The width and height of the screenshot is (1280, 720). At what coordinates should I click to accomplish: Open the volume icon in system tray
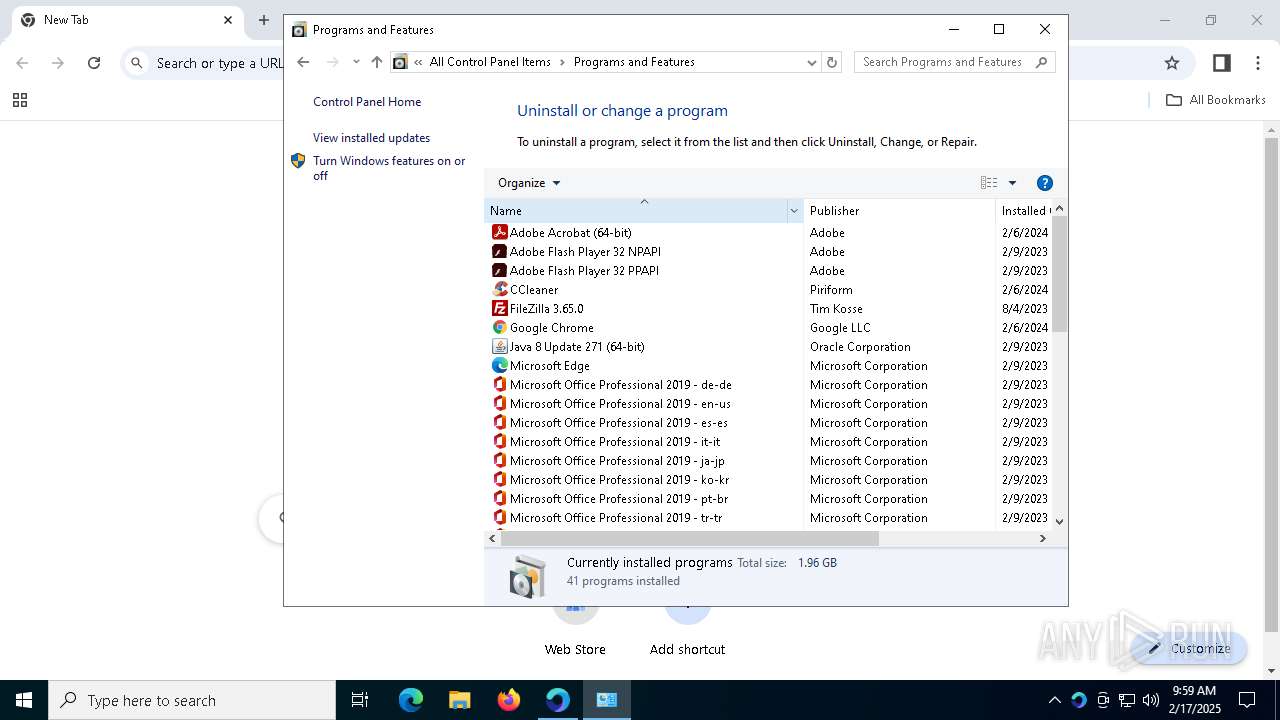[x=1150, y=700]
